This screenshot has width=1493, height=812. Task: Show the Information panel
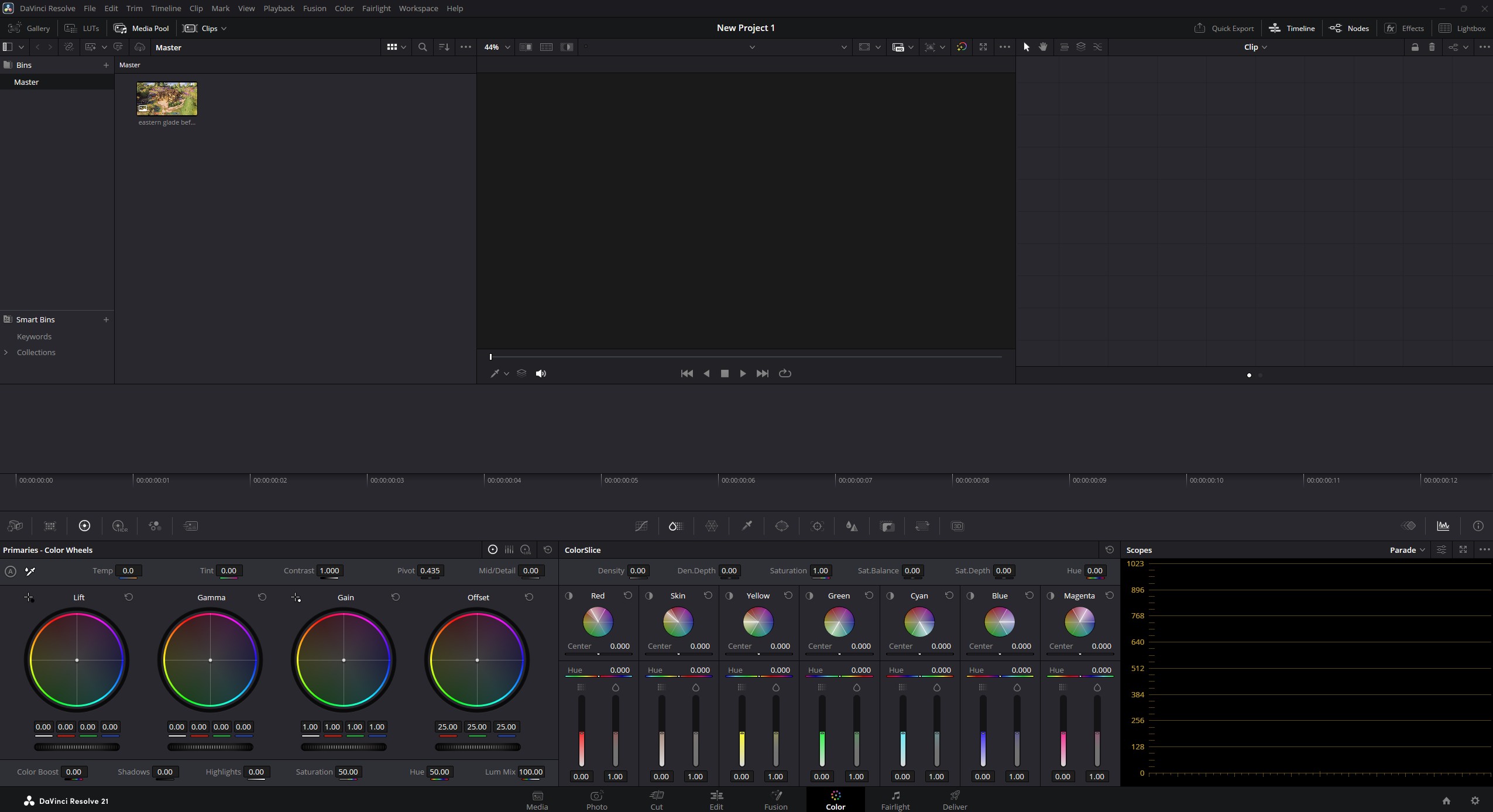[1478, 526]
